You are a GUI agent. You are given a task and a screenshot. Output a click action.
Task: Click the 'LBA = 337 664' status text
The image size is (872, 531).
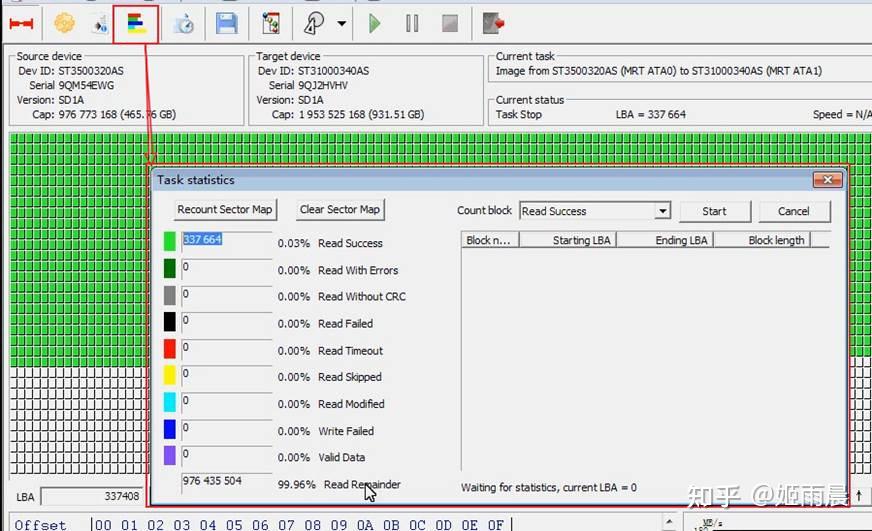point(651,115)
